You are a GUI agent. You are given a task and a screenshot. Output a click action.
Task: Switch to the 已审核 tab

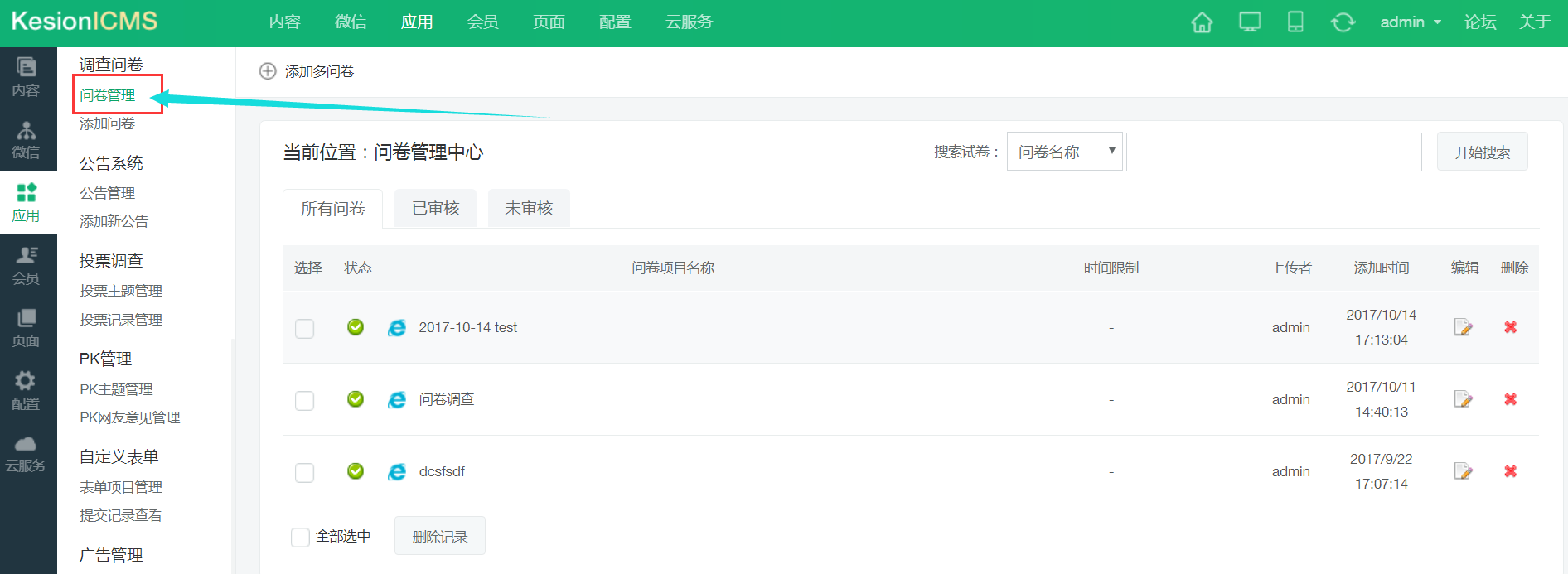[435, 208]
